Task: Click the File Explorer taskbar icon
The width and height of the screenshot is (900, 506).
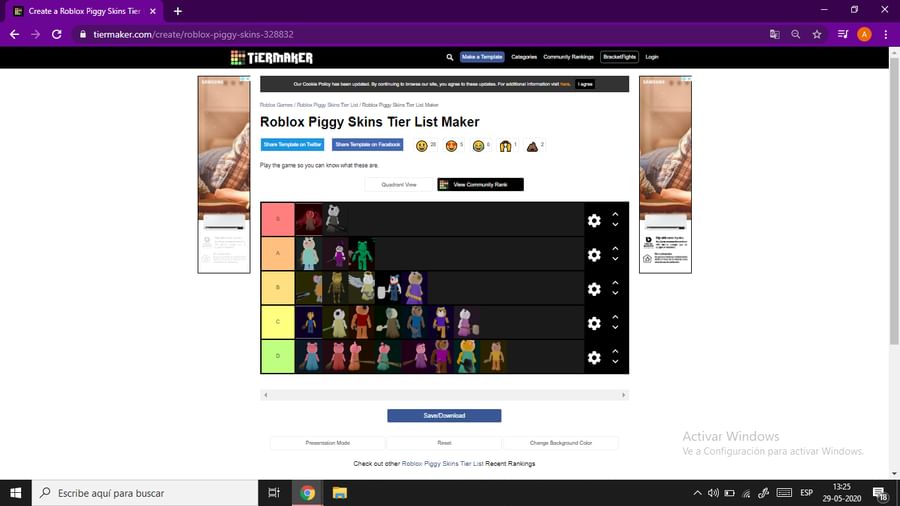Action: [340, 493]
